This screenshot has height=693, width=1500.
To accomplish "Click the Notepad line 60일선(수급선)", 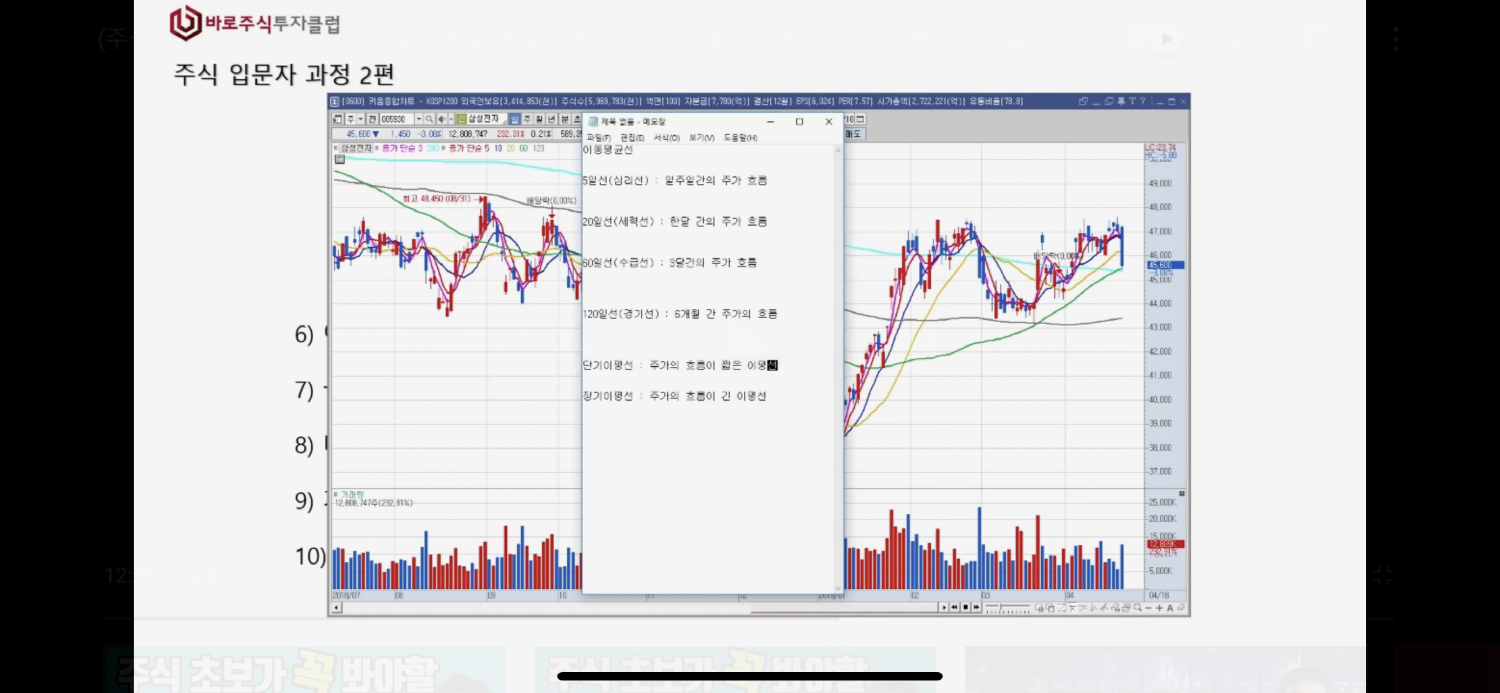I will point(670,263).
